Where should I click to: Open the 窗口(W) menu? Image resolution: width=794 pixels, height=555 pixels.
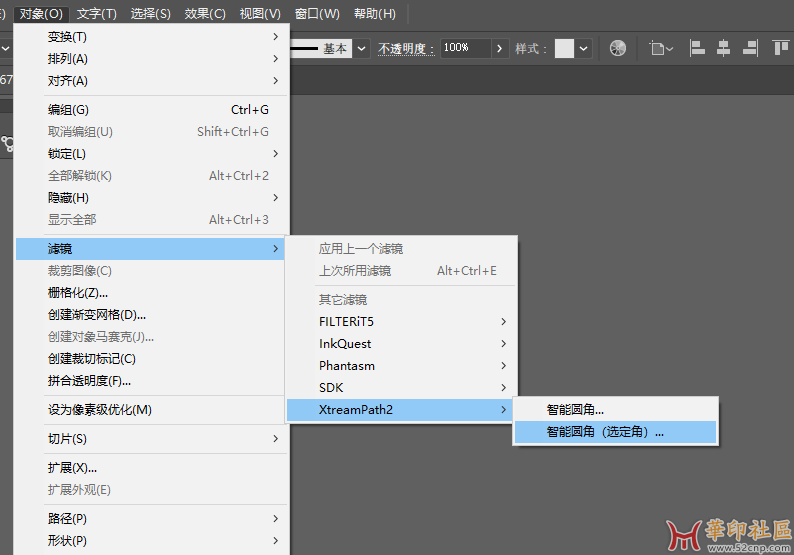tap(317, 14)
